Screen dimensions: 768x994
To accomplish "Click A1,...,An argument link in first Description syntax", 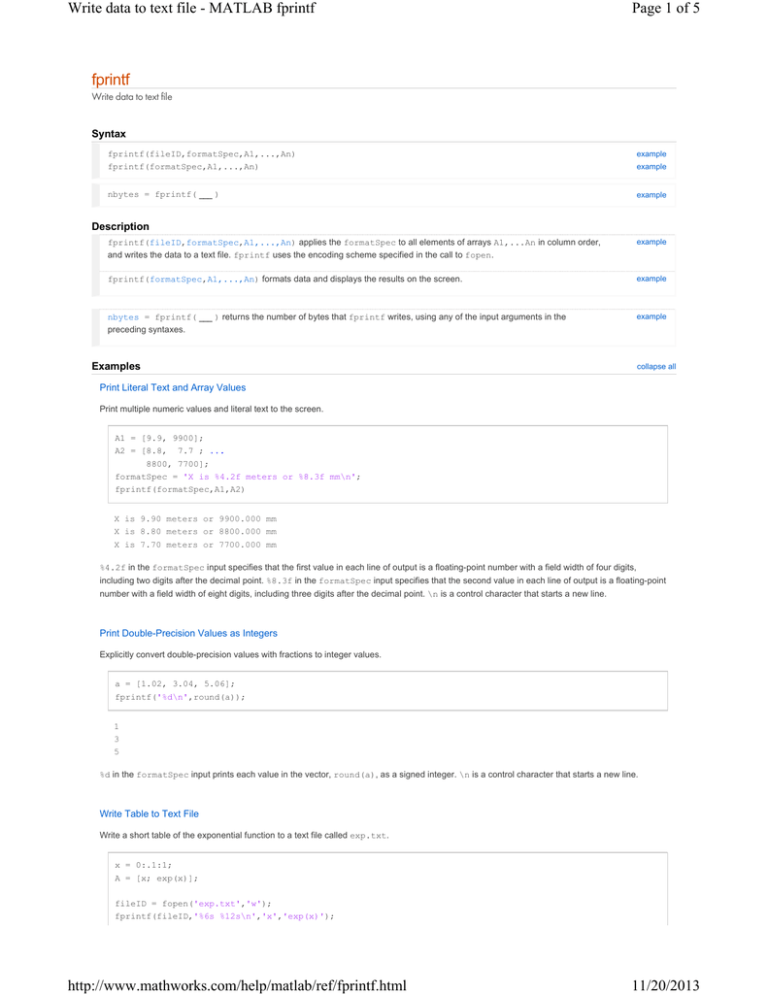I will [x=268, y=242].
